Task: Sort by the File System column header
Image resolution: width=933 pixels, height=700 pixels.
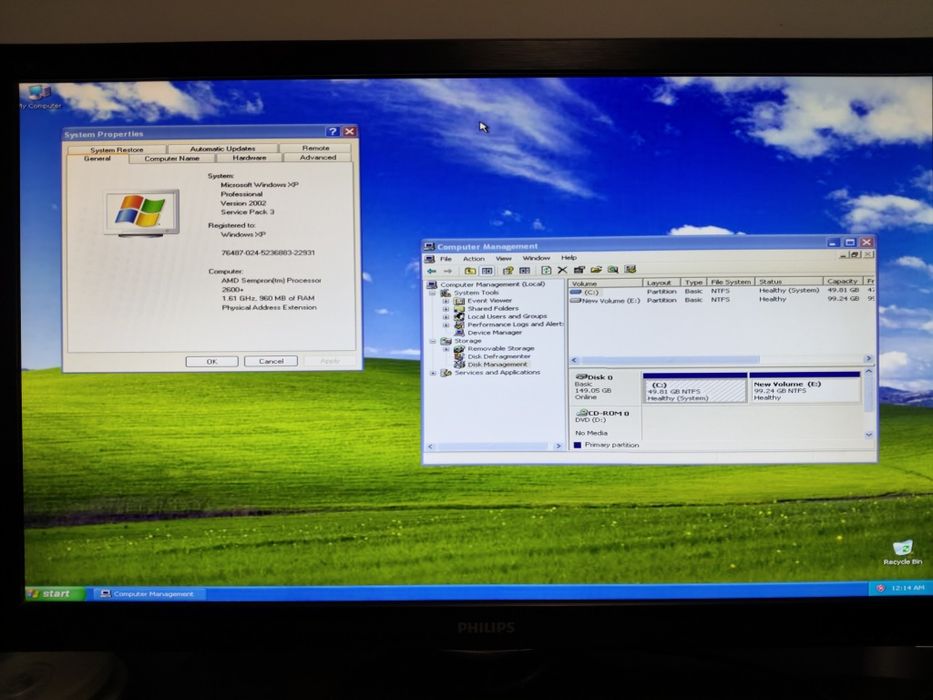Action: [x=731, y=282]
